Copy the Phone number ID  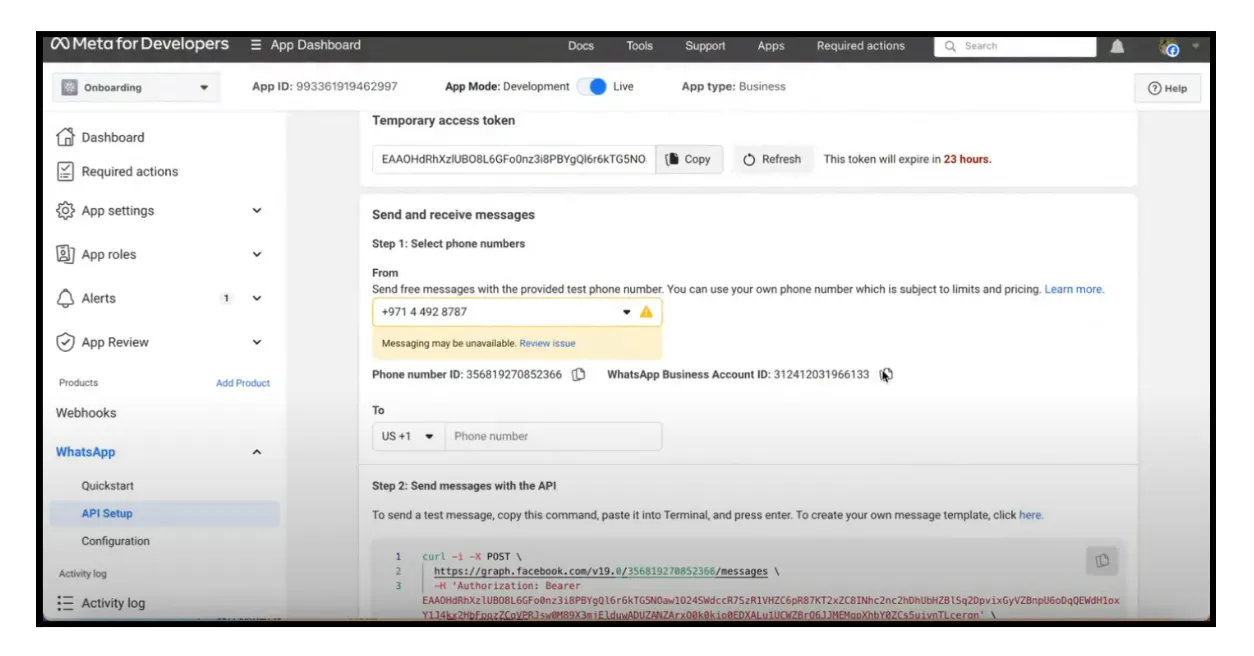[578, 374]
